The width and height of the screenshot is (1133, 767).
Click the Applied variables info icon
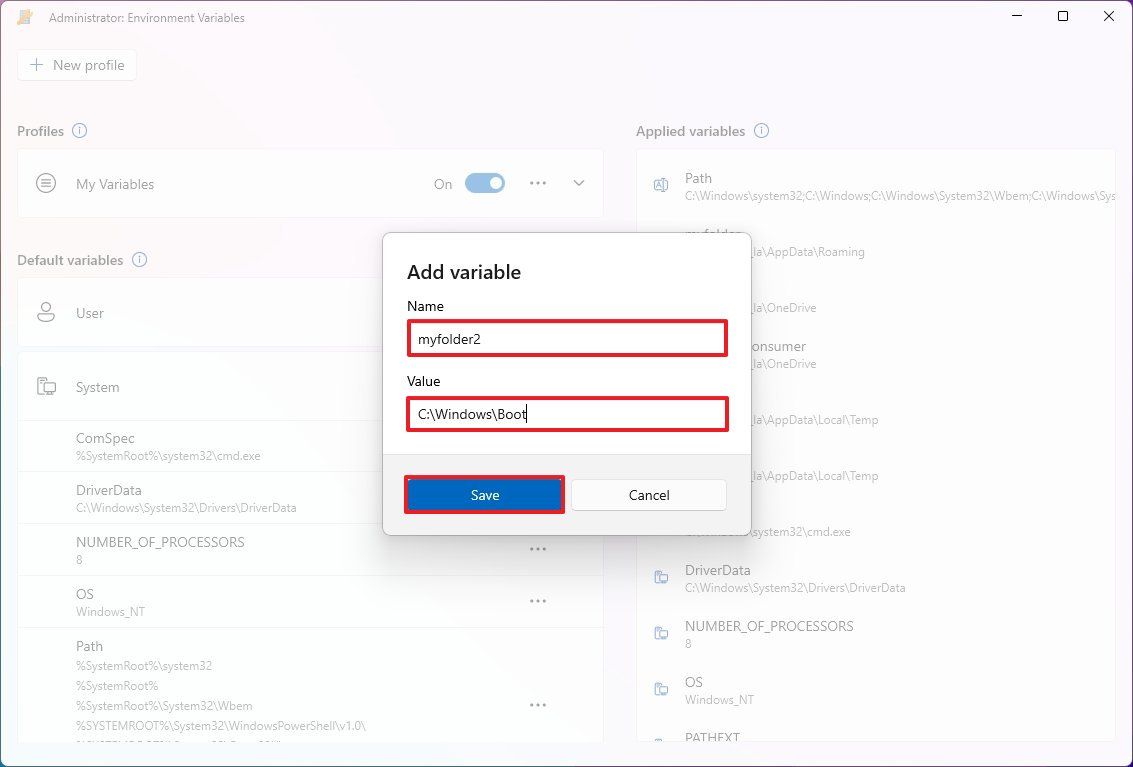761,131
